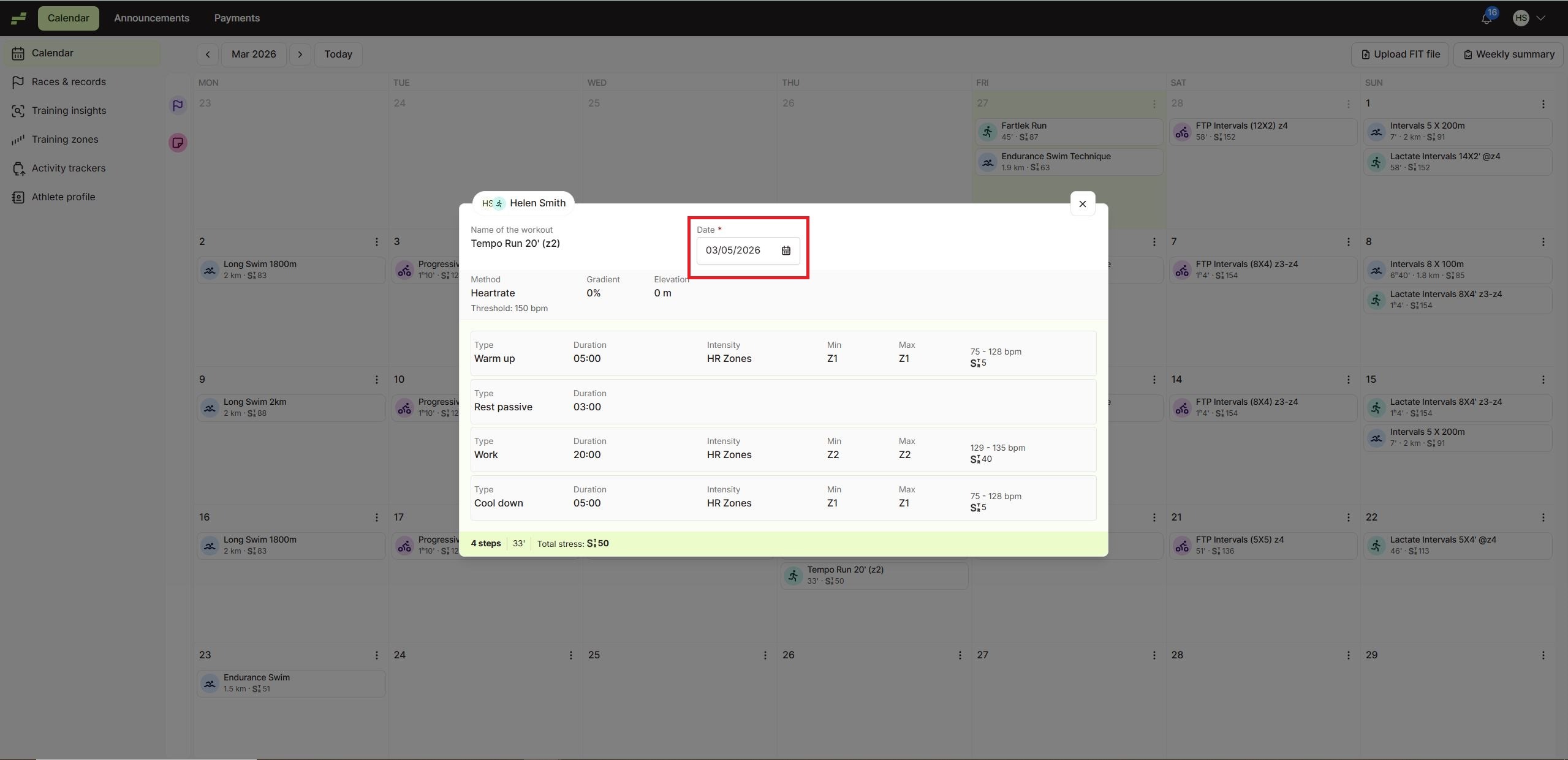The height and width of the screenshot is (760, 1568).
Task: Click the app logo in top bar
Action: tap(18, 18)
